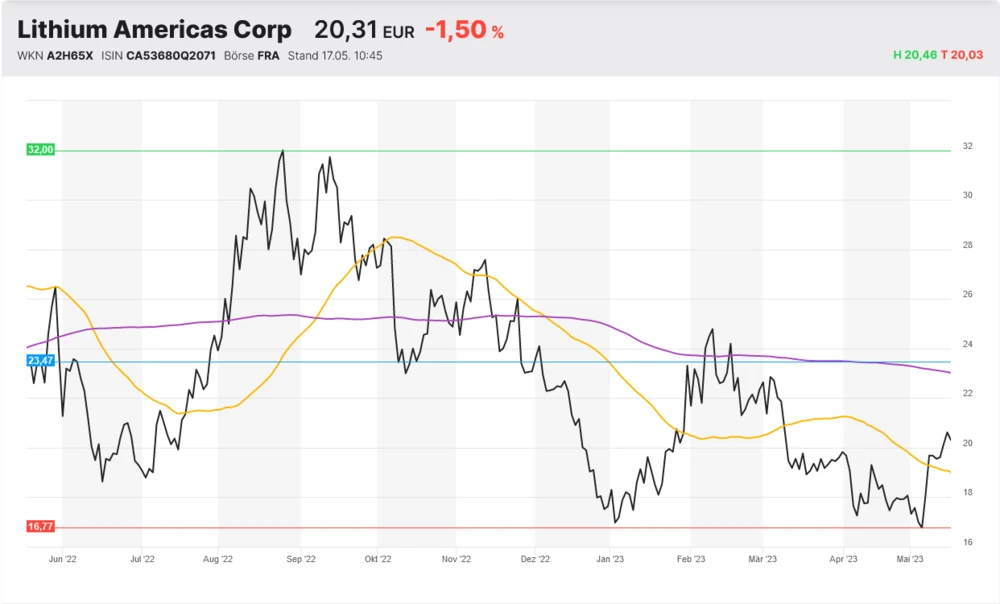Click the Mai '23 x-axis label
Image resolution: width=1000 pixels, height=604 pixels.
pos(911,560)
